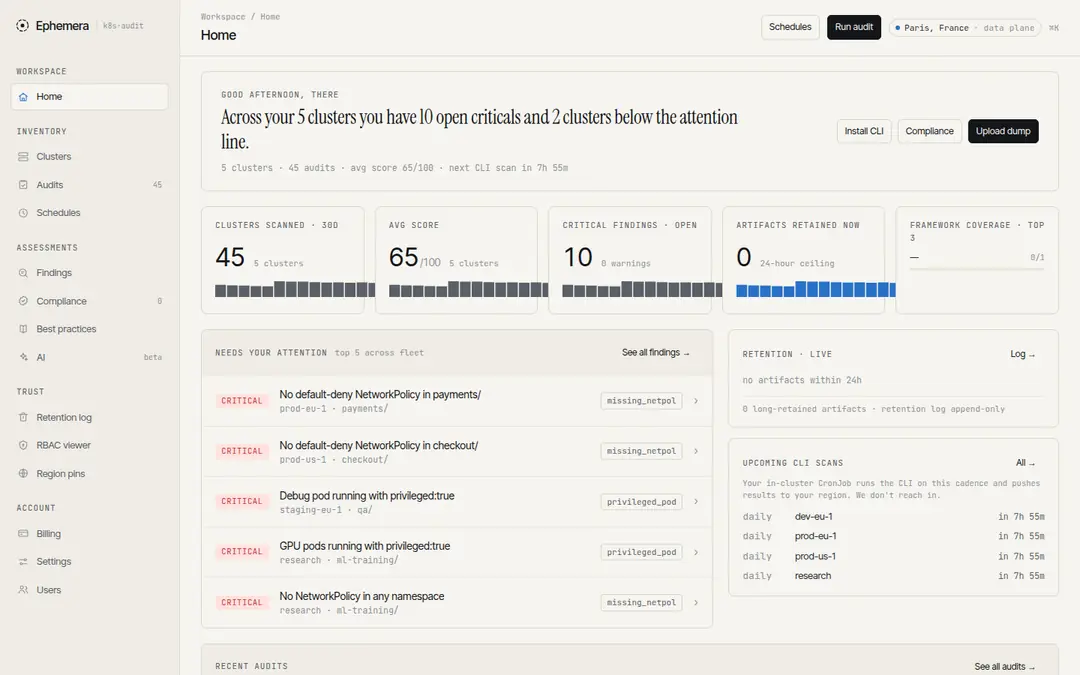Expand the payments/ NetworkPolicy finding chevron

pyautogui.click(x=696, y=401)
